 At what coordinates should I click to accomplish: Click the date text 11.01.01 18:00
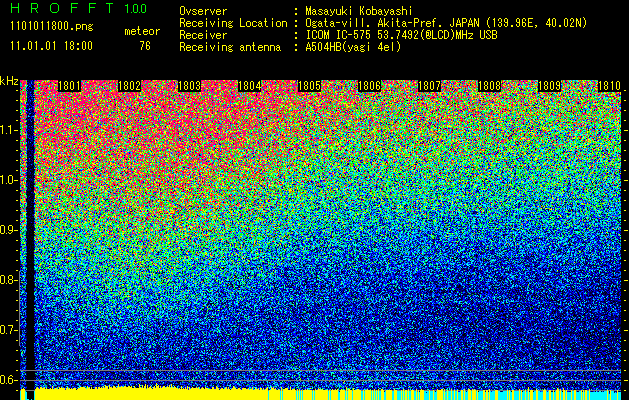[51, 46]
